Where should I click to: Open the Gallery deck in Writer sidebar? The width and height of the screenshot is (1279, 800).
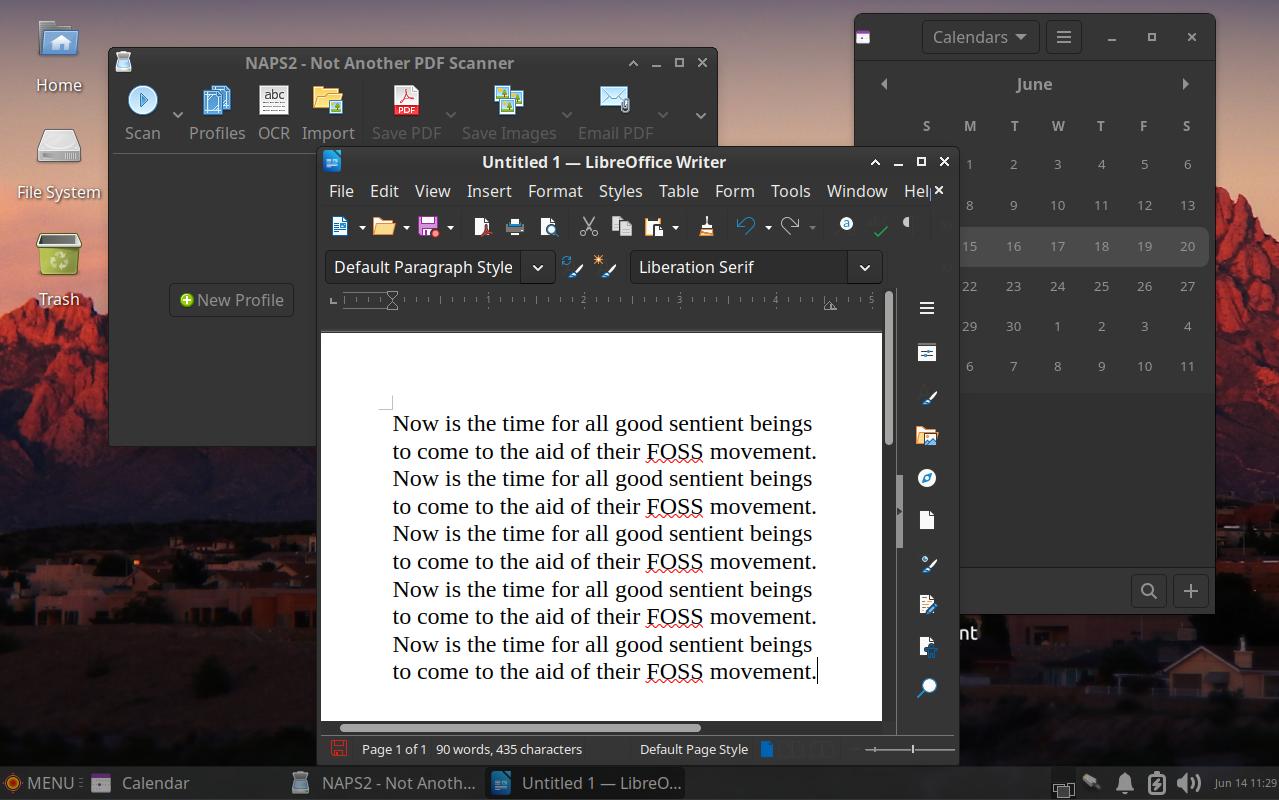[x=927, y=436]
